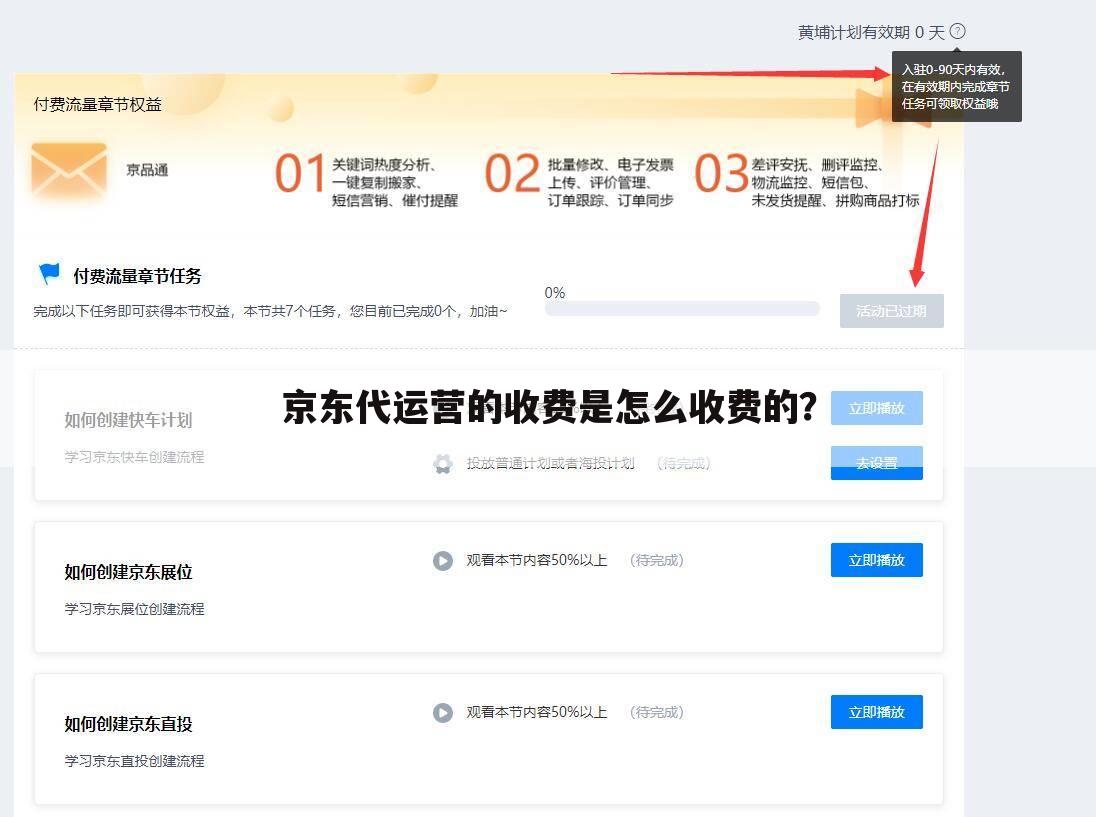Screen dimensions: 1096x817
Task: Click the 活动已过期 button
Action: tap(891, 311)
